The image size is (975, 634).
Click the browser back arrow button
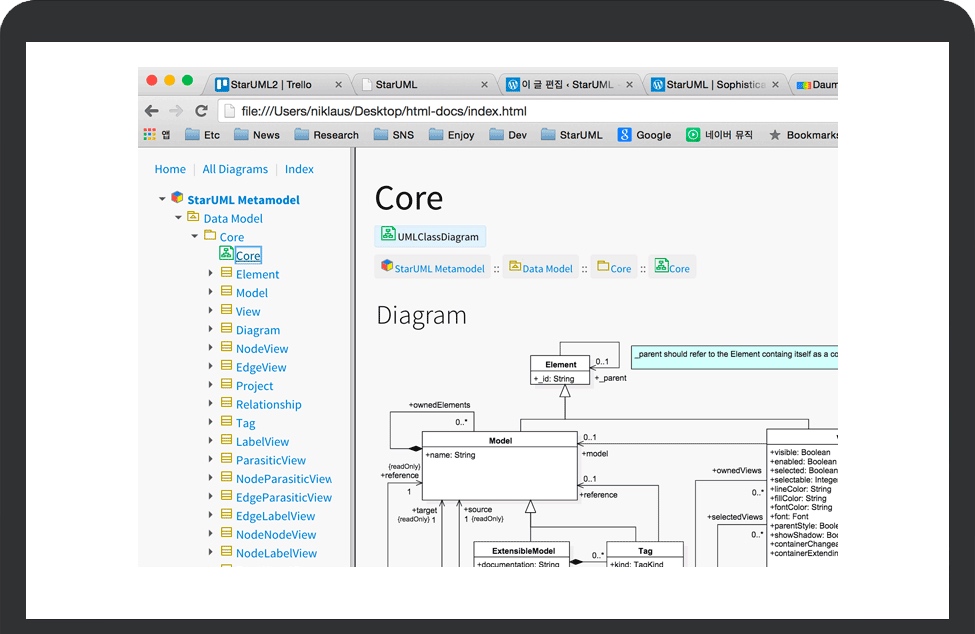coord(152,111)
